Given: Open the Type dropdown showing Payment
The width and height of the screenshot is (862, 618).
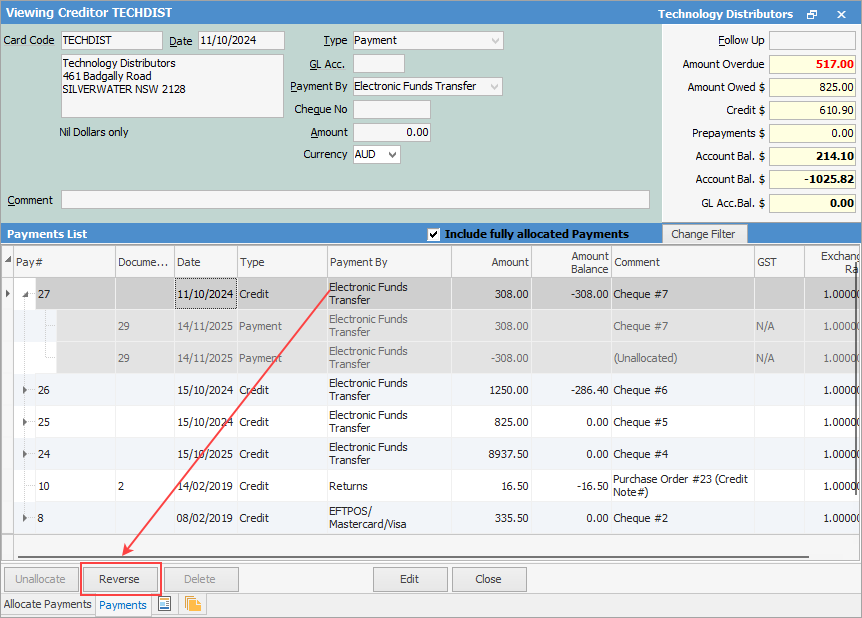Looking at the screenshot, I should [496, 41].
